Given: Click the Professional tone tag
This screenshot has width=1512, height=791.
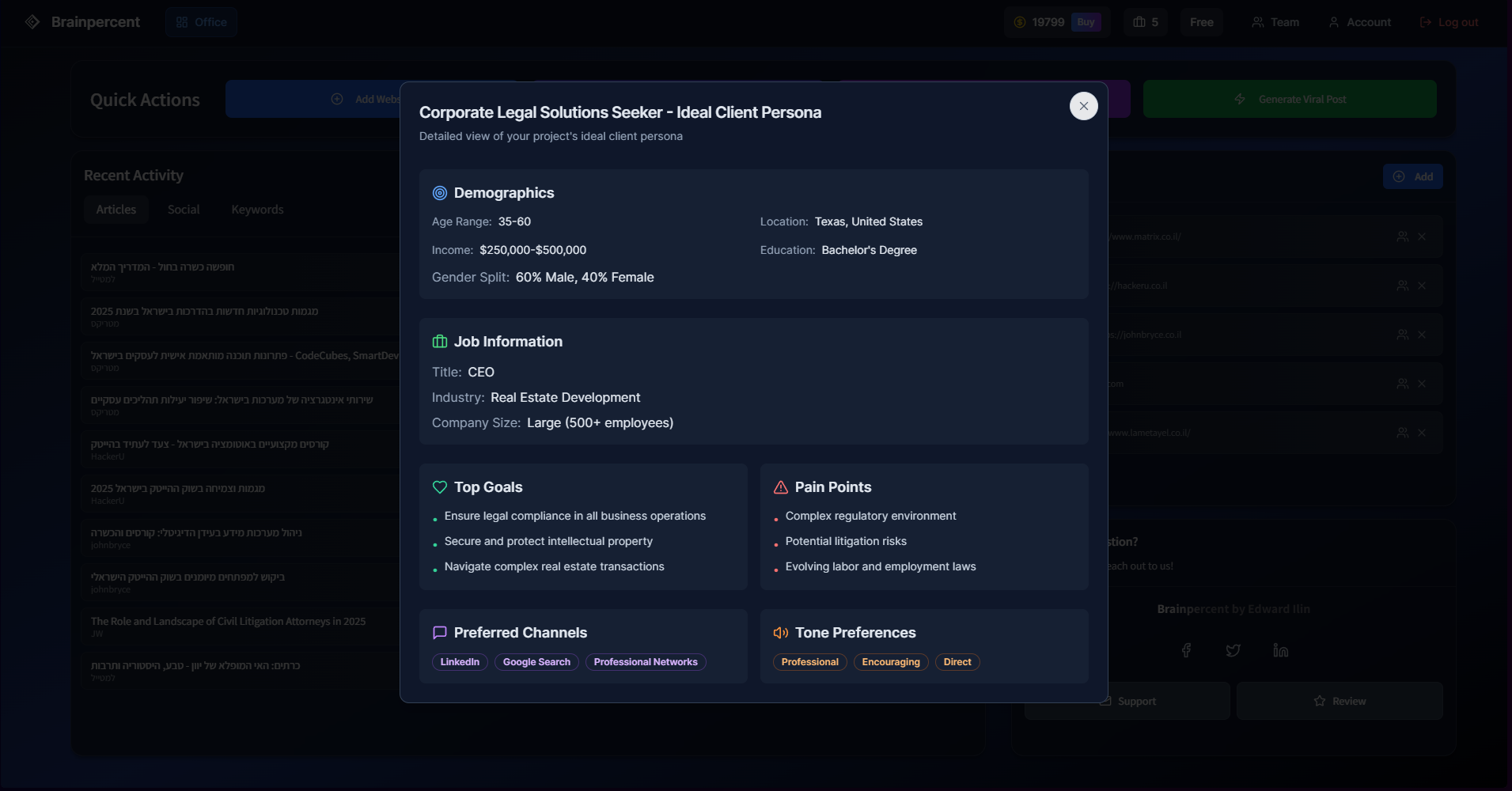Looking at the screenshot, I should pos(809,662).
